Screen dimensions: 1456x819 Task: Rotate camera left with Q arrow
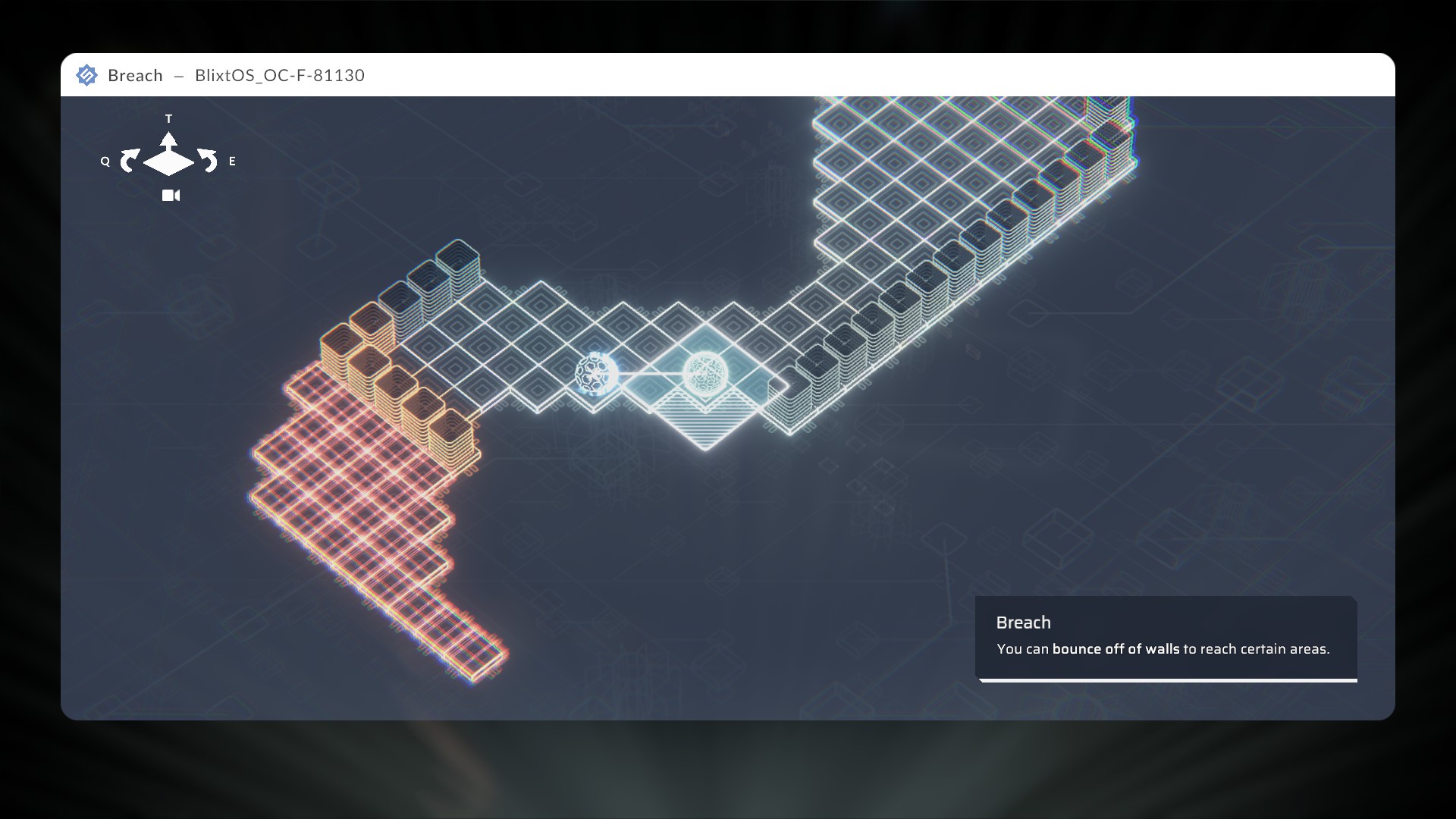130,160
